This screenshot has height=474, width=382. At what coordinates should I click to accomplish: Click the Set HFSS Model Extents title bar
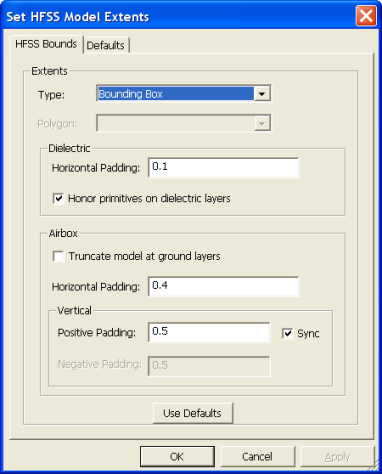click(180, 16)
